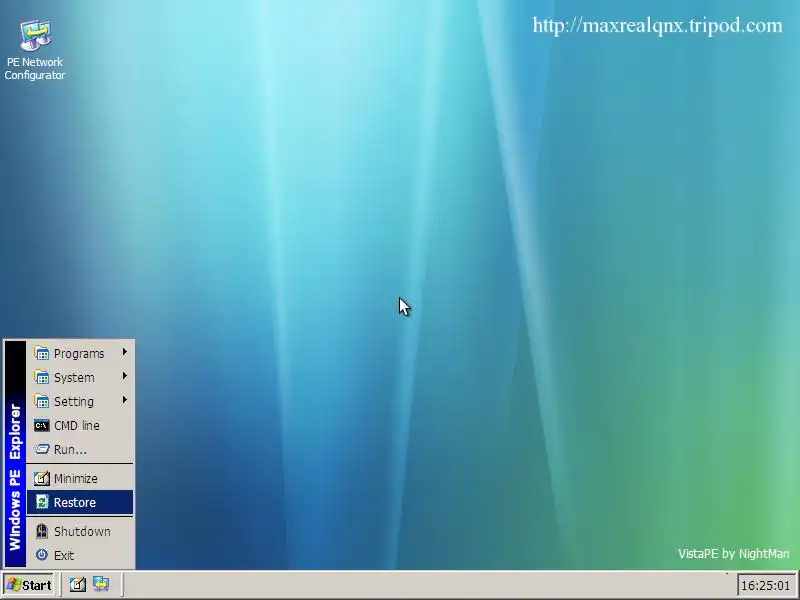This screenshot has width=800, height=600.
Task: Click the blue power Exit icon
Action: click(42, 555)
